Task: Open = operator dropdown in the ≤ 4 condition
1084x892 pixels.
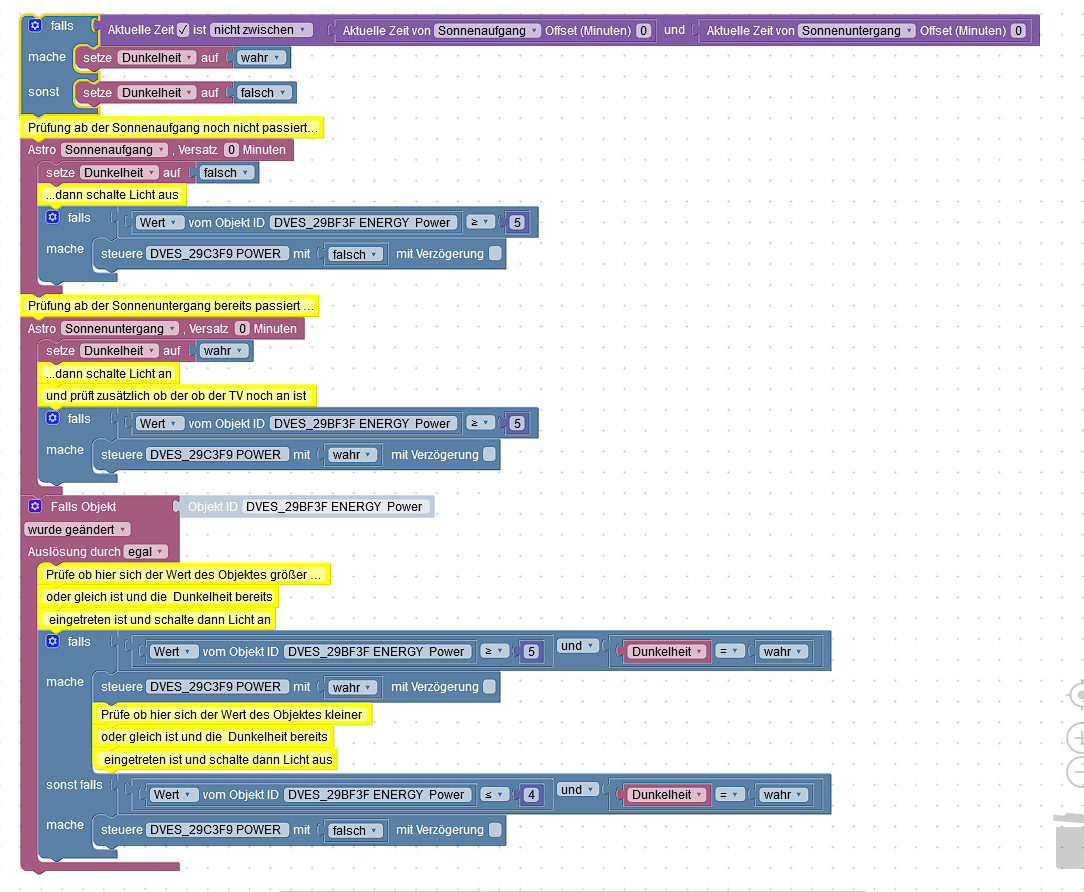Action: pos(729,795)
